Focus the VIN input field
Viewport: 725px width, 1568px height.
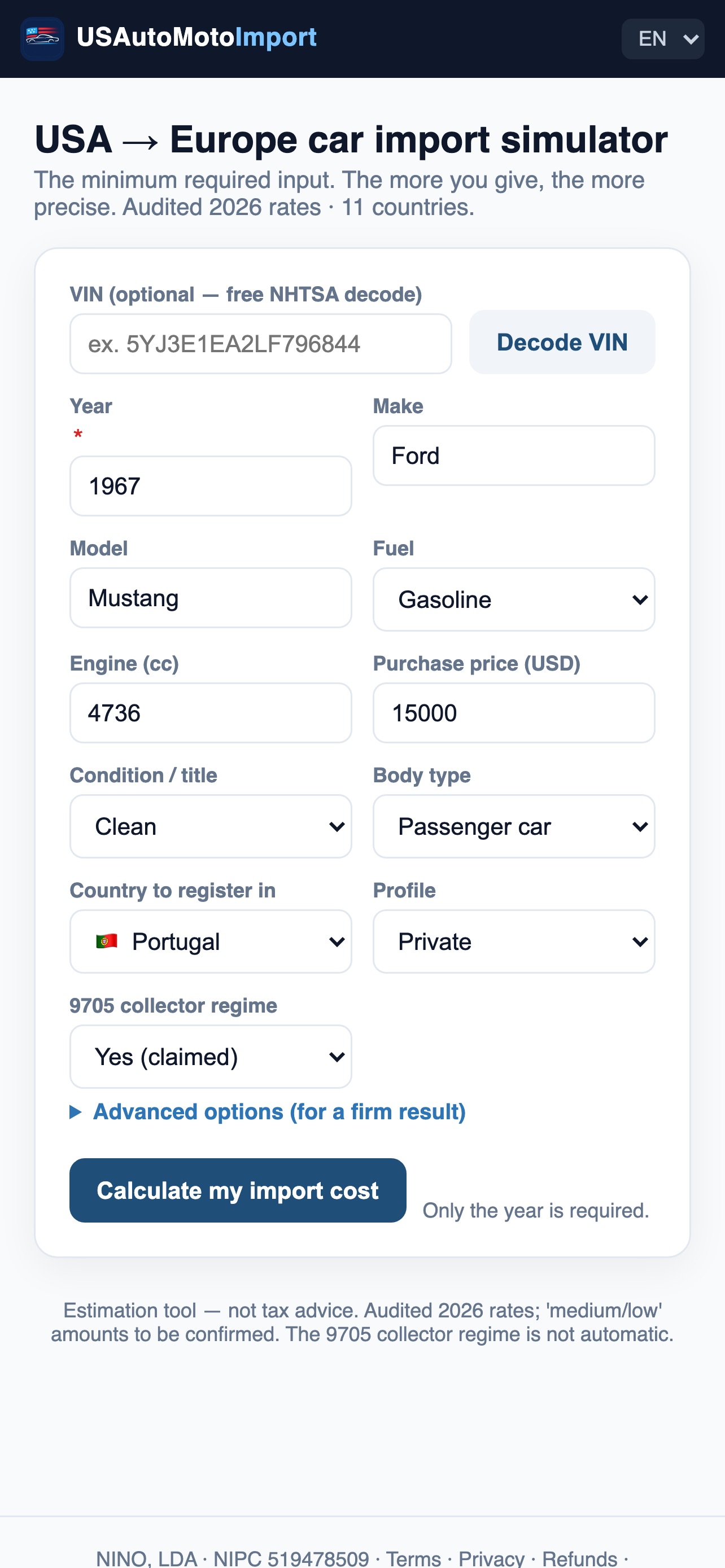260,344
